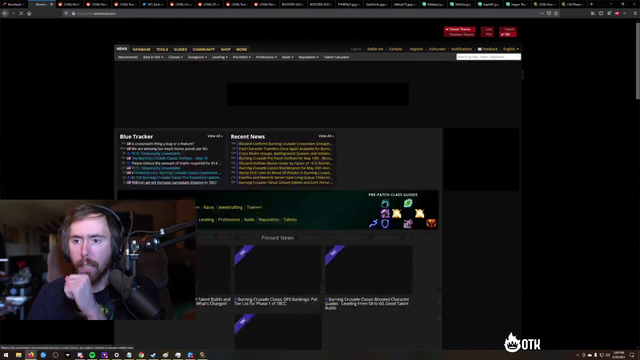The height and width of the screenshot is (360, 640).
Task: View all Blue Tracker posts
Action: pyautogui.click(x=215, y=136)
